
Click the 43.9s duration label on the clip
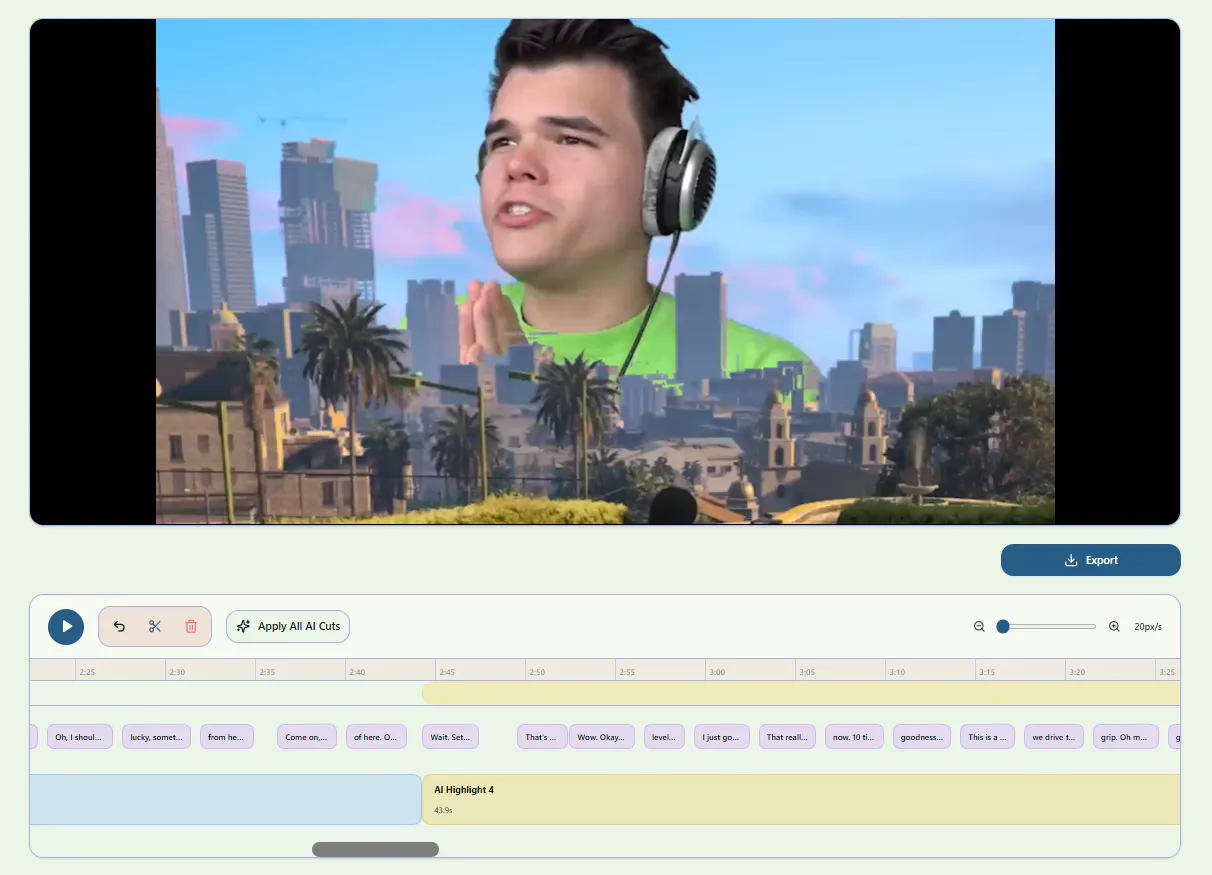[443, 810]
